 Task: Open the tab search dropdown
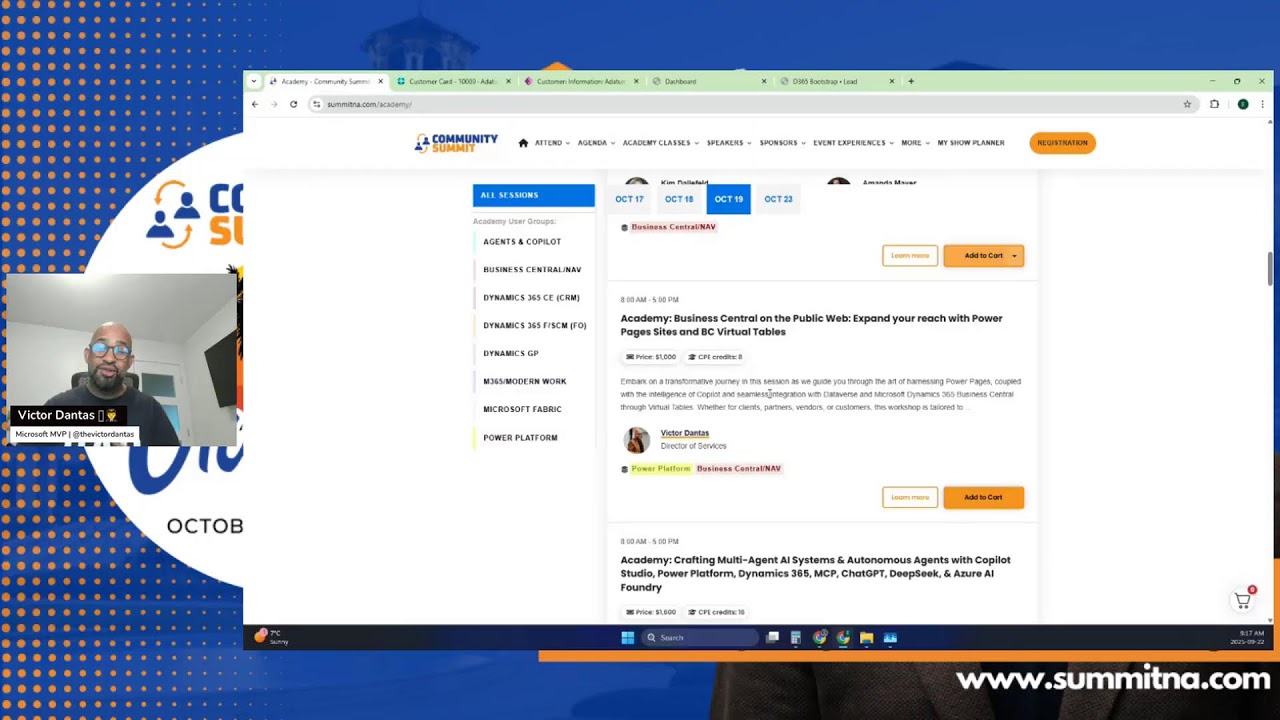[x=253, y=81]
